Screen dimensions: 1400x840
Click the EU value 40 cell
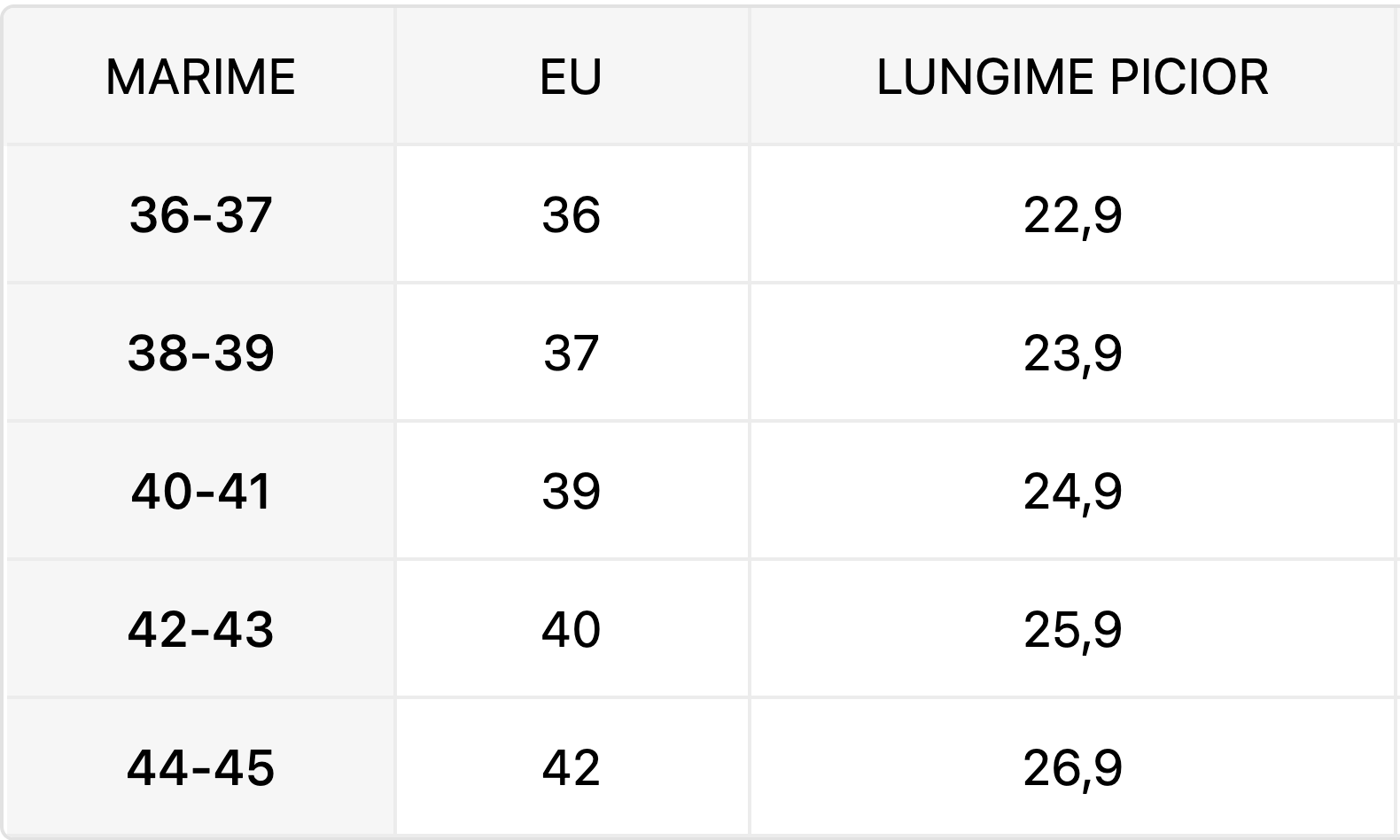572,629
